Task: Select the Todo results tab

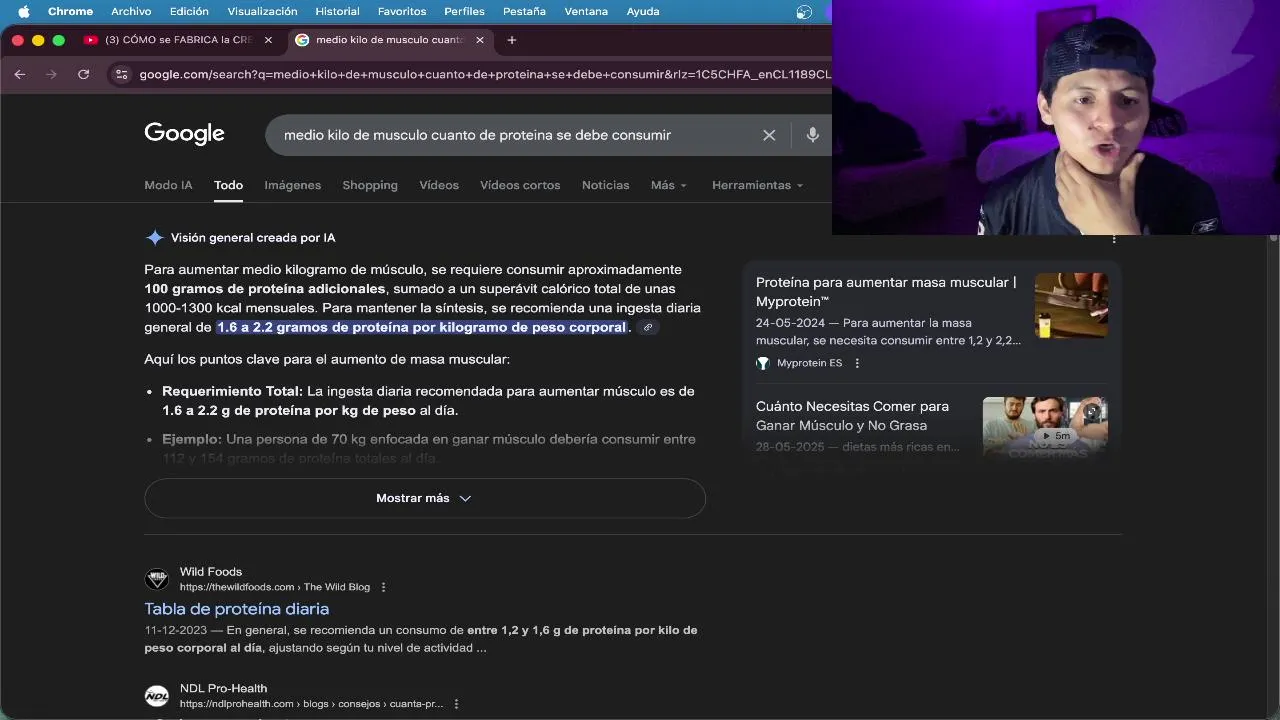Action: pos(228,185)
